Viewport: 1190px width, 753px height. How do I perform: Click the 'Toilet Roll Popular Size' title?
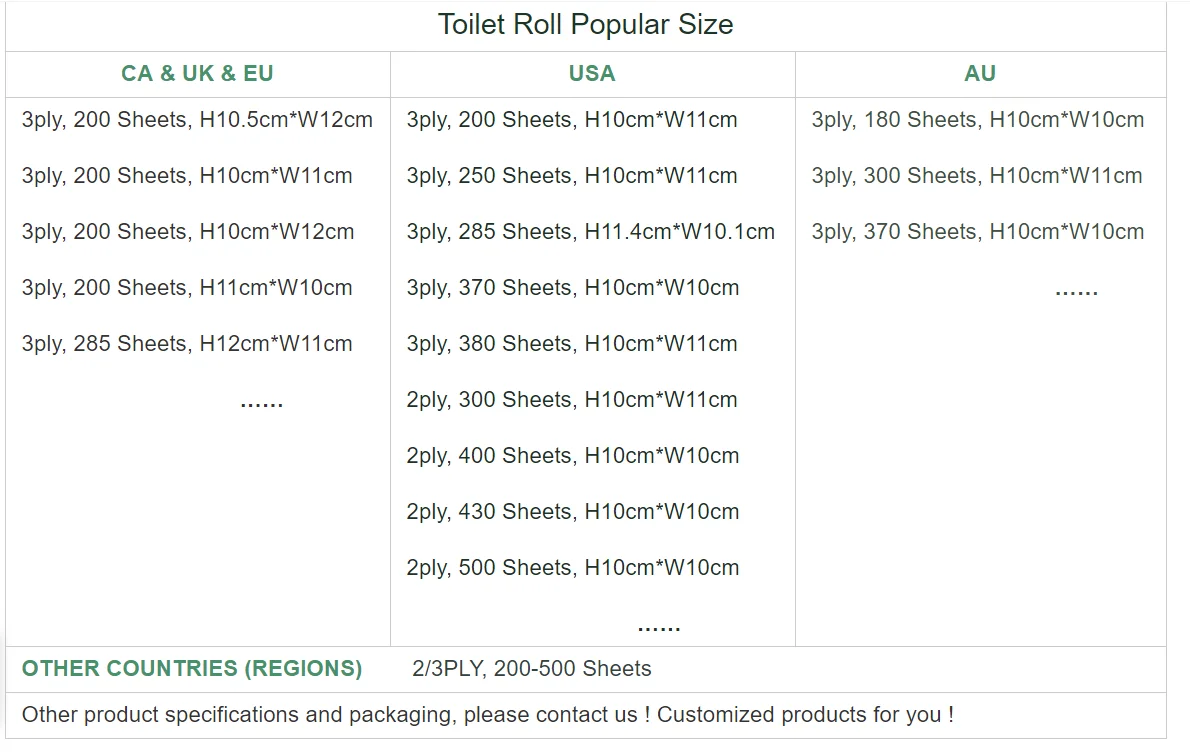point(585,25)
